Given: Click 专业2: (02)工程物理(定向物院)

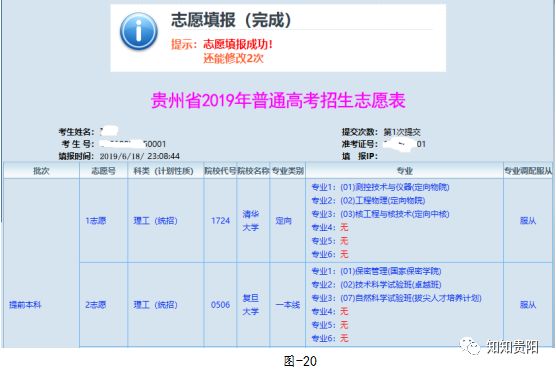Looking at the screenshot, I should [x=368, y=200].
